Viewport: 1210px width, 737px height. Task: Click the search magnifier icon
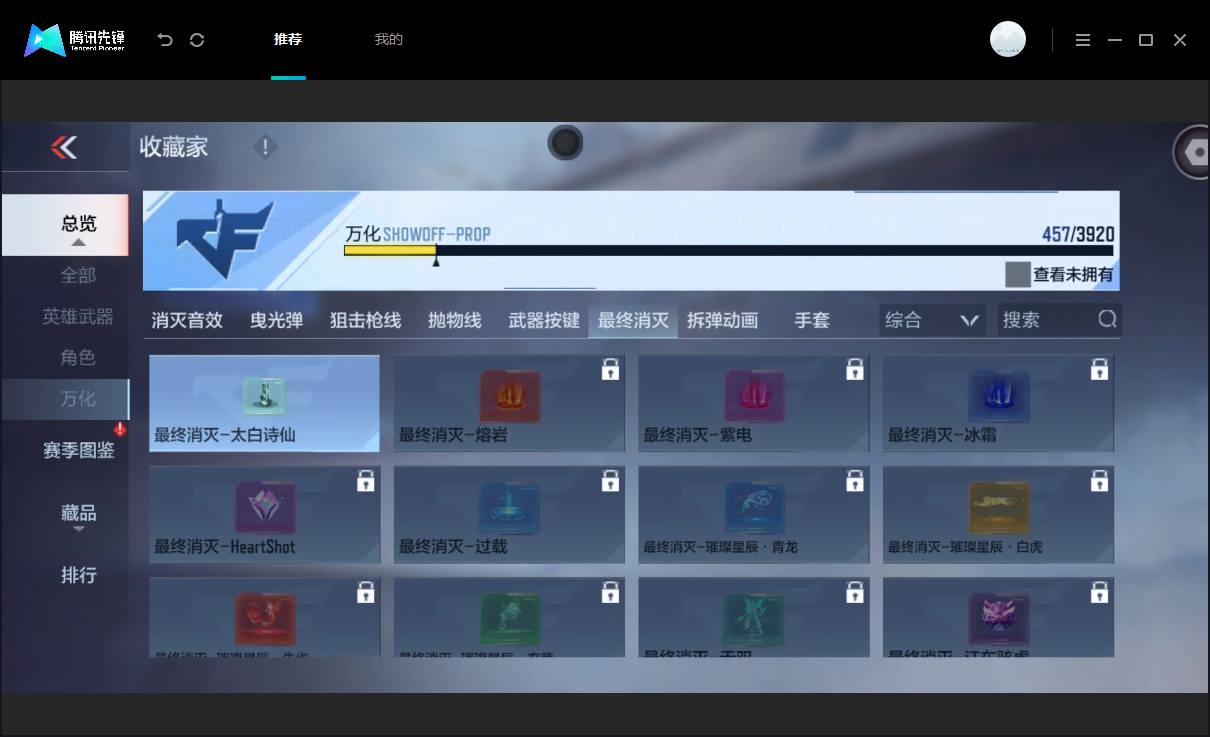(x=1107, y=319)
